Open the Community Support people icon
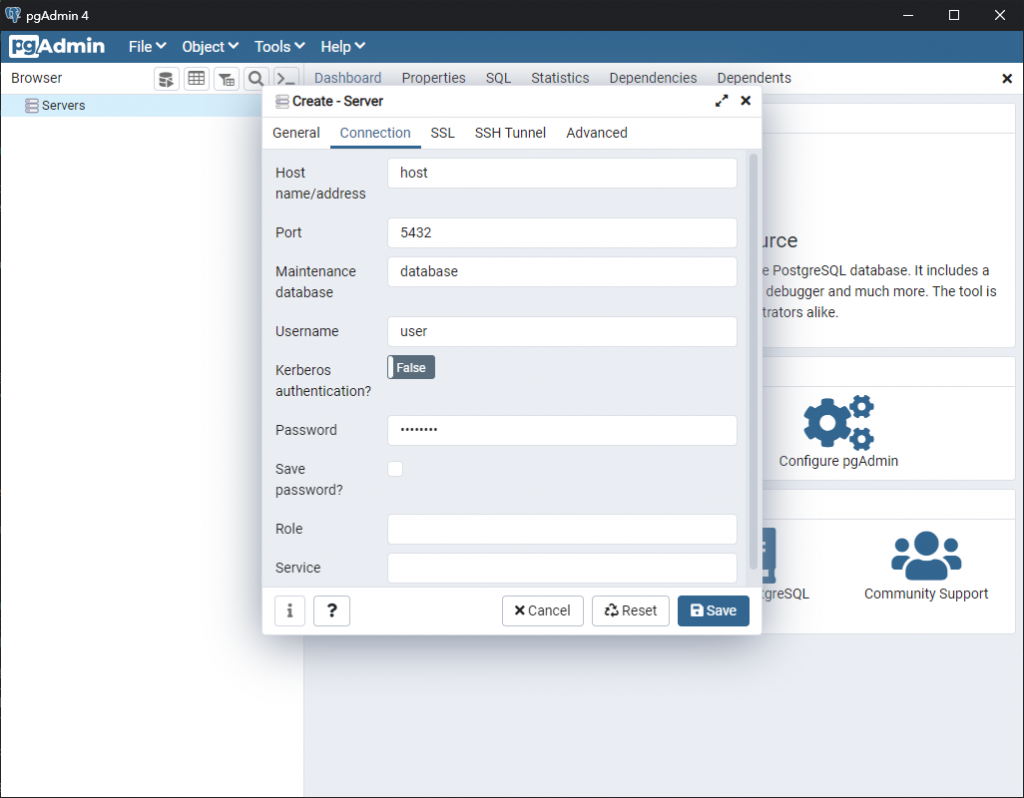The width and height of the screenshot is (1024, 798). 926,555
